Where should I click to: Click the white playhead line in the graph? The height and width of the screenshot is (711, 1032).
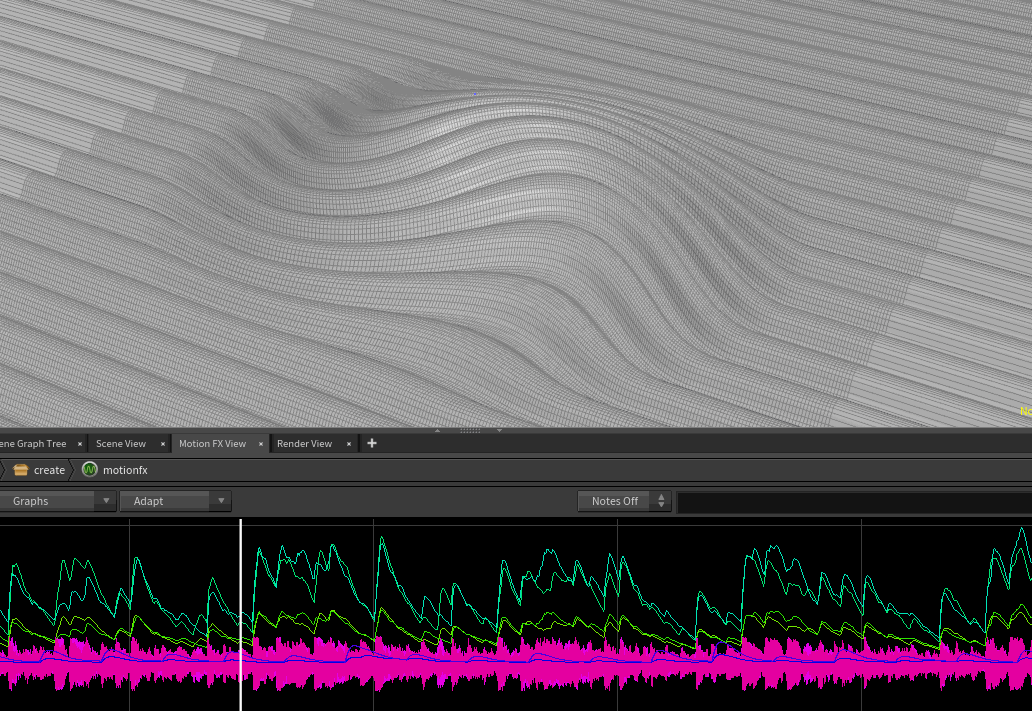tap(241, 615)
